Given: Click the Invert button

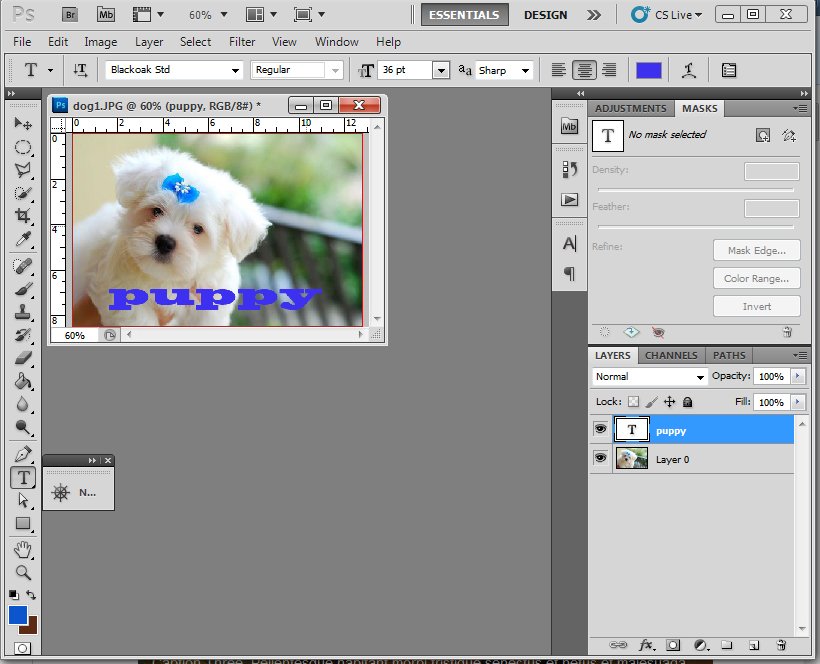Looking at the screenshot, I should point(757,306).
